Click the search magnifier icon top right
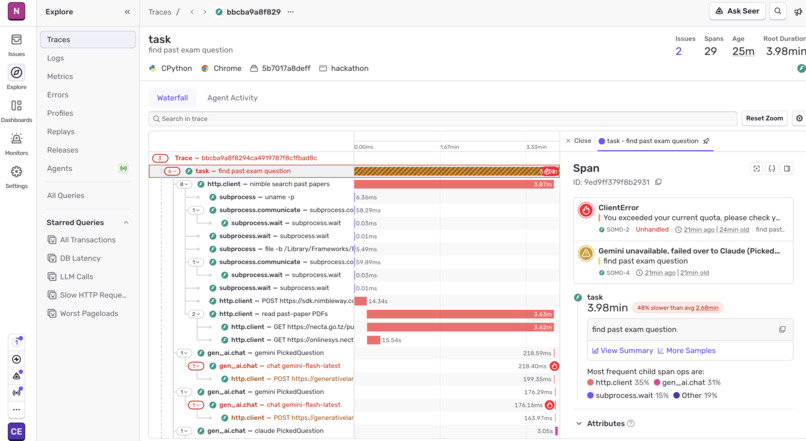The height and width of the screenshot is (441, 806). [x=778, y=11]
